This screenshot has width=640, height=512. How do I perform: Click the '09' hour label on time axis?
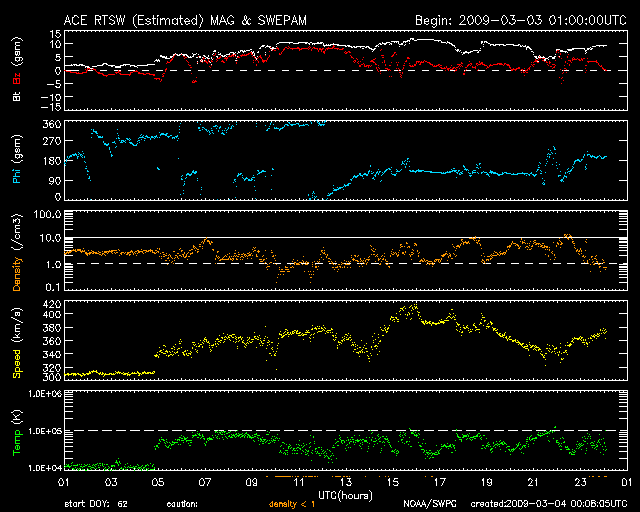(x=251, y=483)
